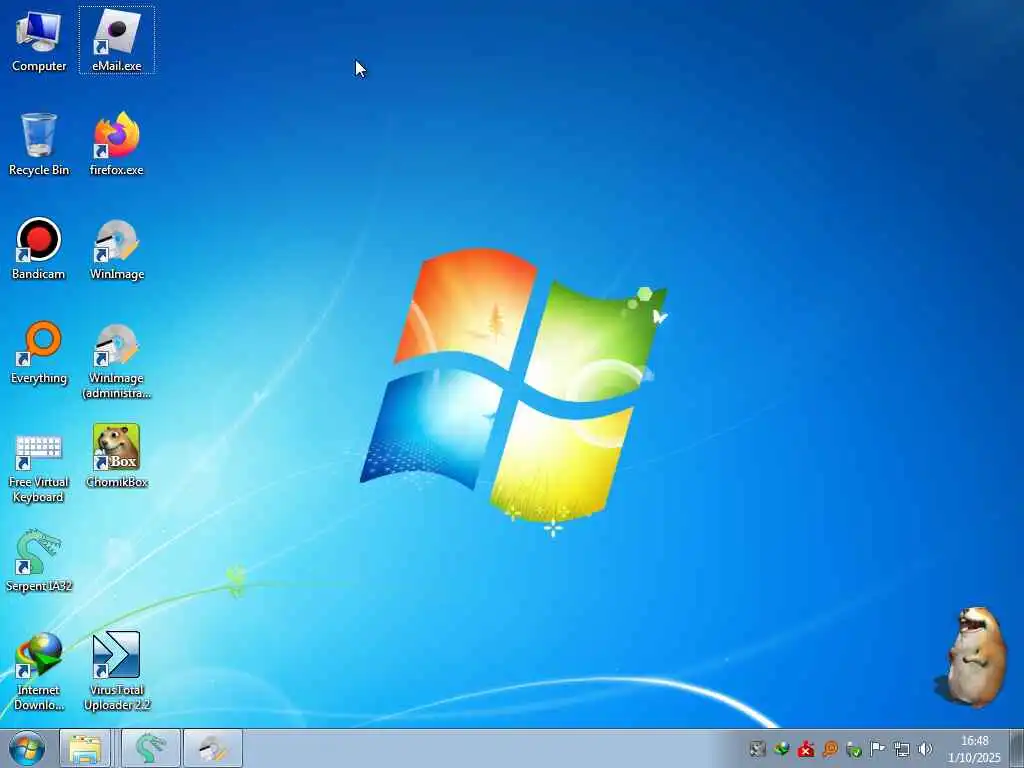1024x768 pixels.
Task: Select the WinImage (administrator) shortcut
Action: tap(117, 360)
